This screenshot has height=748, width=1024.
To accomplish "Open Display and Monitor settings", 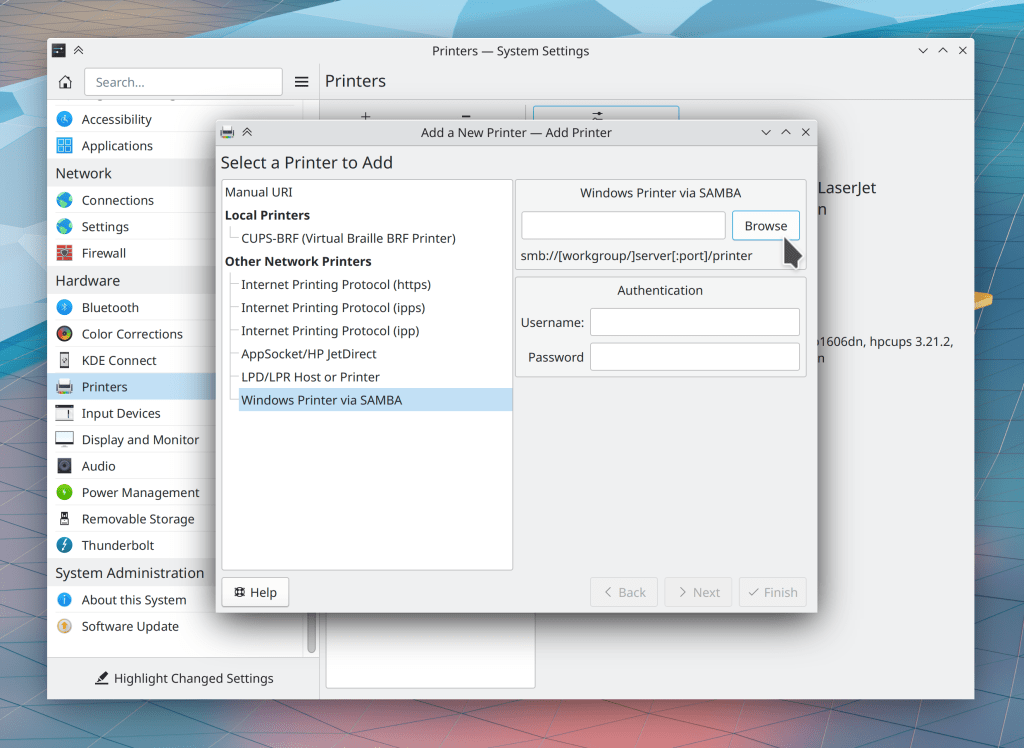I will pos(140,440).
